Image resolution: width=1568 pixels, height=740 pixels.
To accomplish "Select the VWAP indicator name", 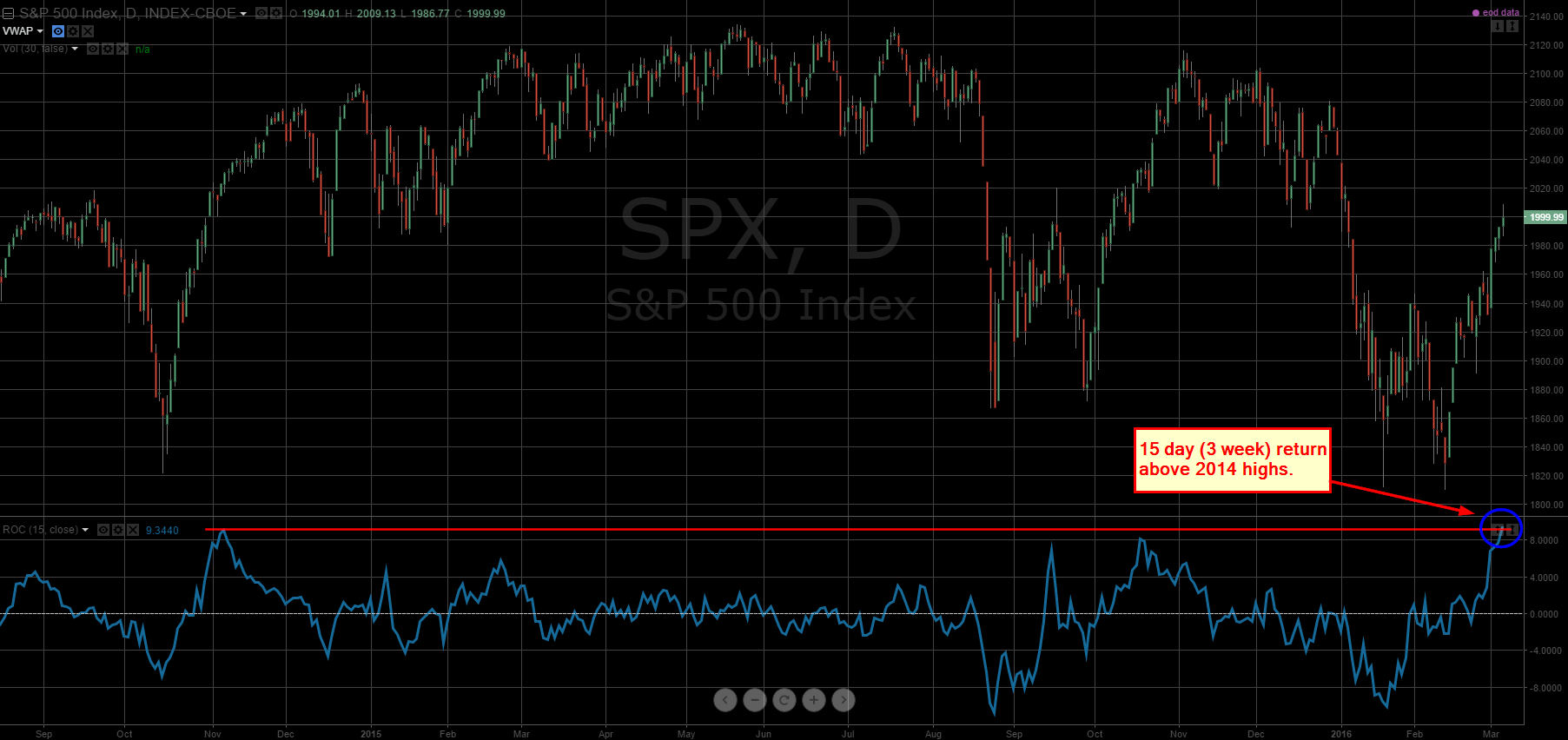I will pyautogui.click(x=17, y=31).
